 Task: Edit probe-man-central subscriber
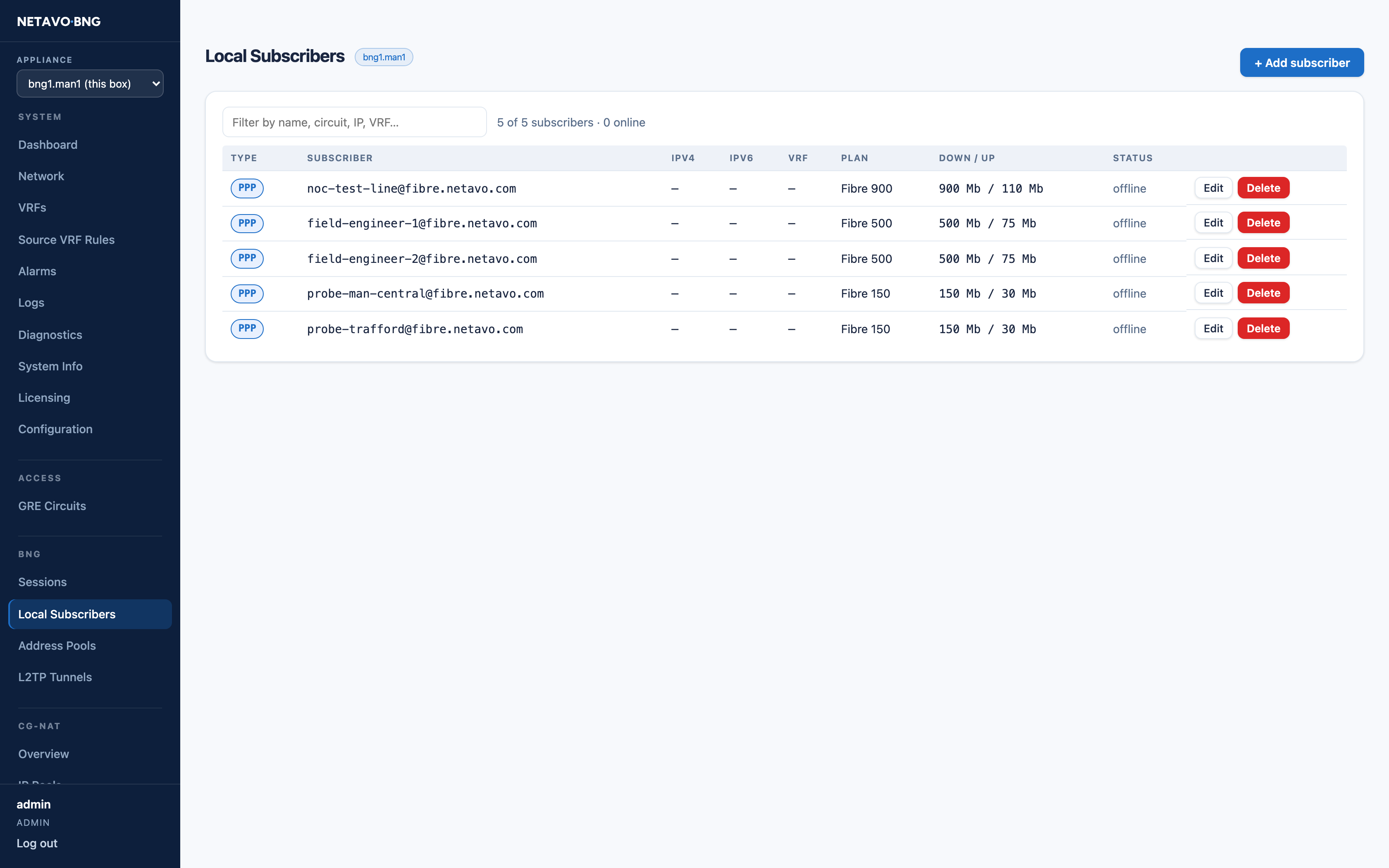click(1213, 293)
